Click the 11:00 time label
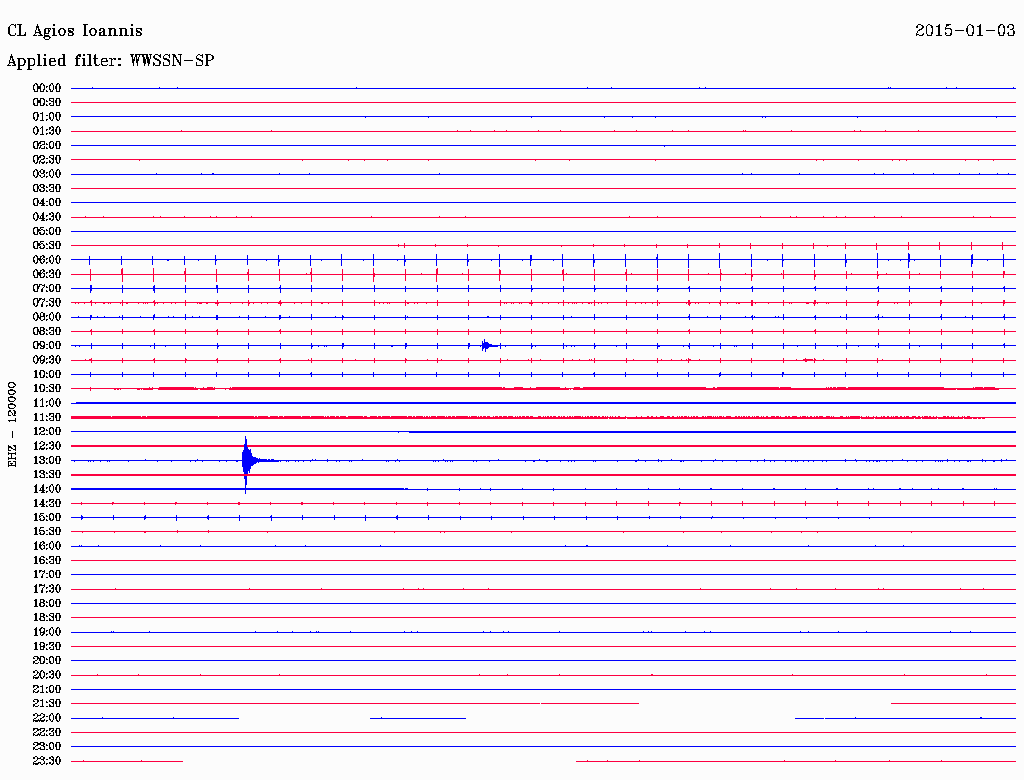1024x780 pixels. click(x=47, y=403)
